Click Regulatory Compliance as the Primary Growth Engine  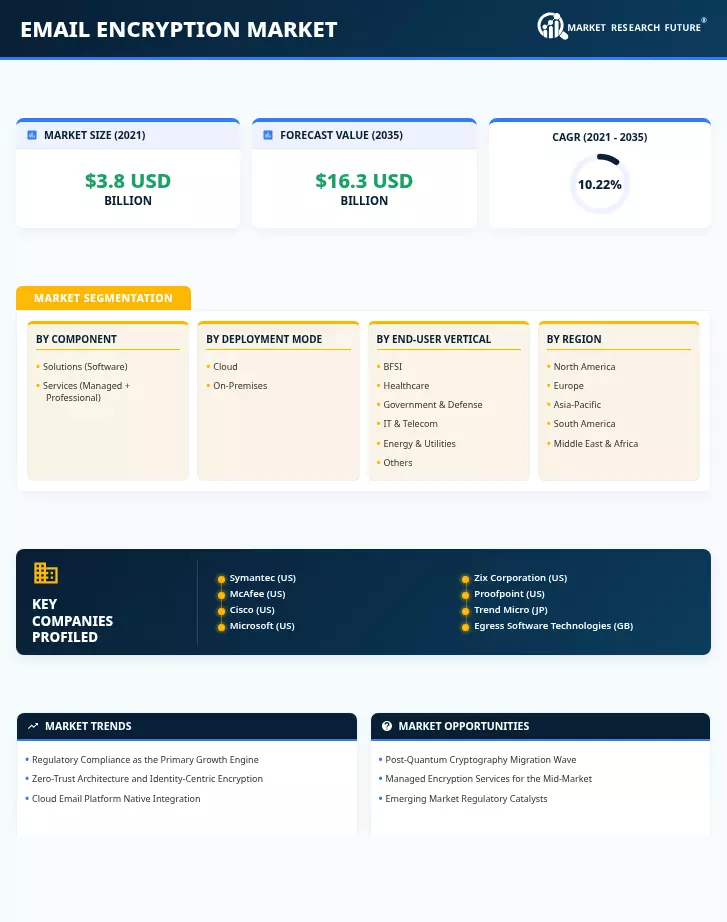tap(145, 760)
